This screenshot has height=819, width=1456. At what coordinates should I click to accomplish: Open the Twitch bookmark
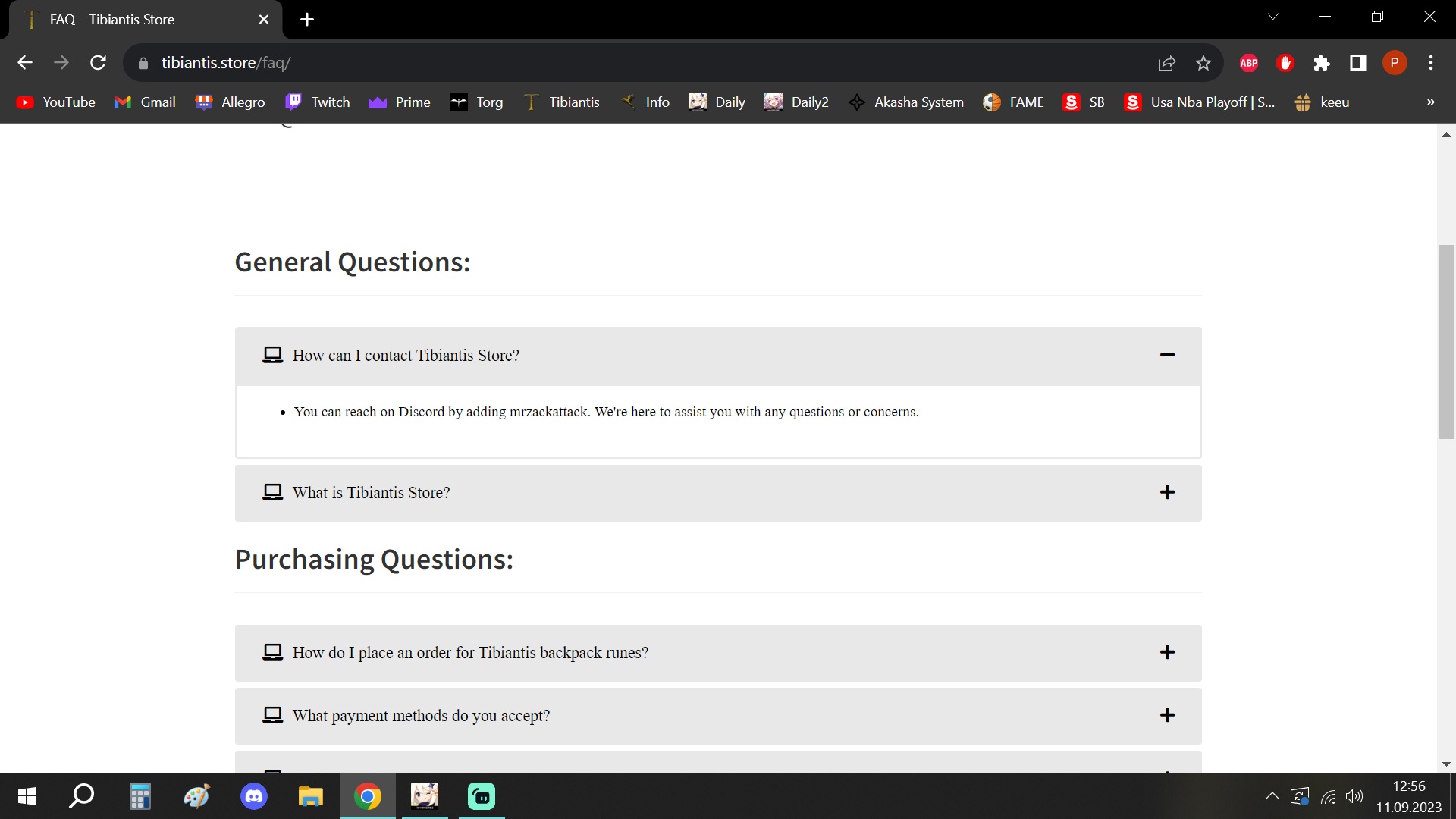pyautogui.click(x=318, y=102)
